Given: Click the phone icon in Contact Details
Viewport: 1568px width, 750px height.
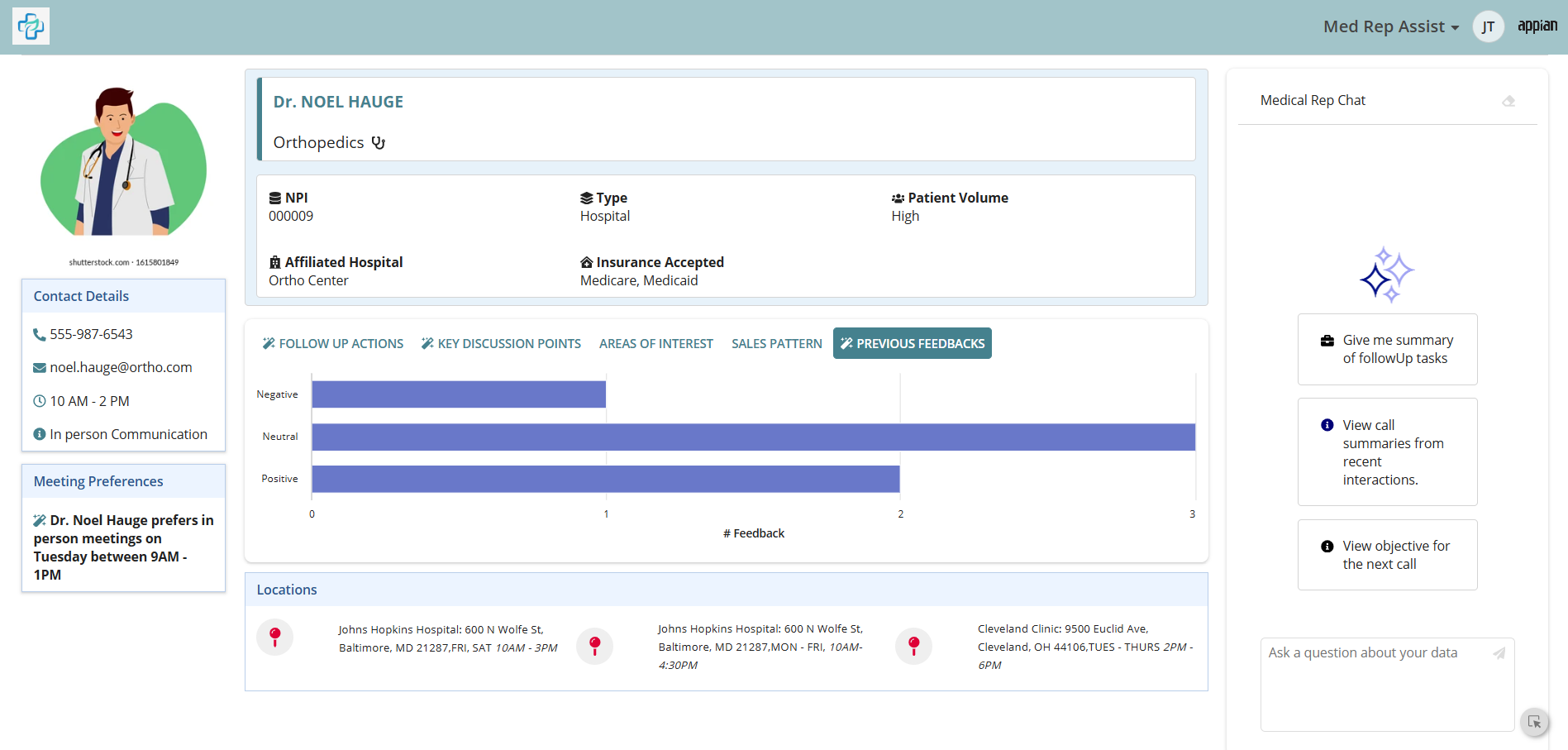Looking at the screenshot, I should [x=39, y=335].
